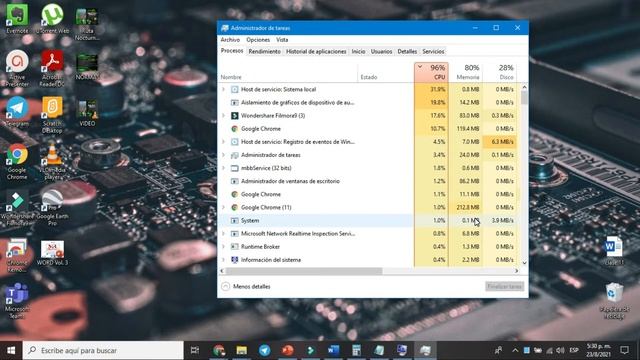Switch to the Historial de aplicaciones tab

(x=316, y=51)
